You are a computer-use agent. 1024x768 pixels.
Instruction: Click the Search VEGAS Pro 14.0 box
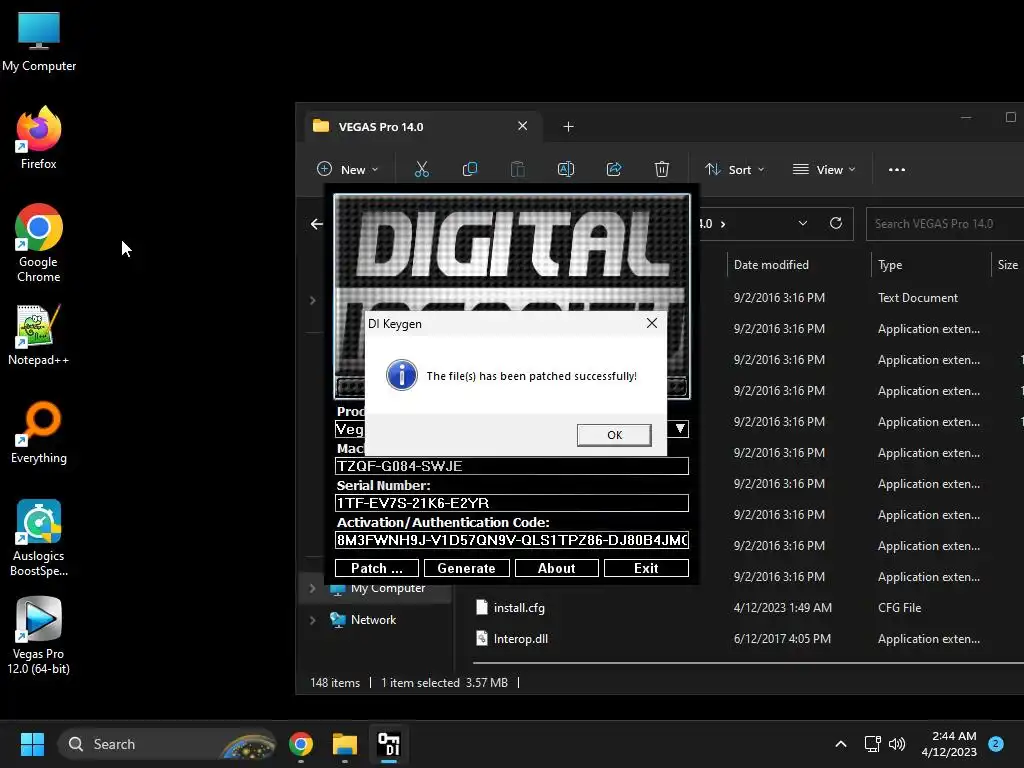click(x=945, y=224)
